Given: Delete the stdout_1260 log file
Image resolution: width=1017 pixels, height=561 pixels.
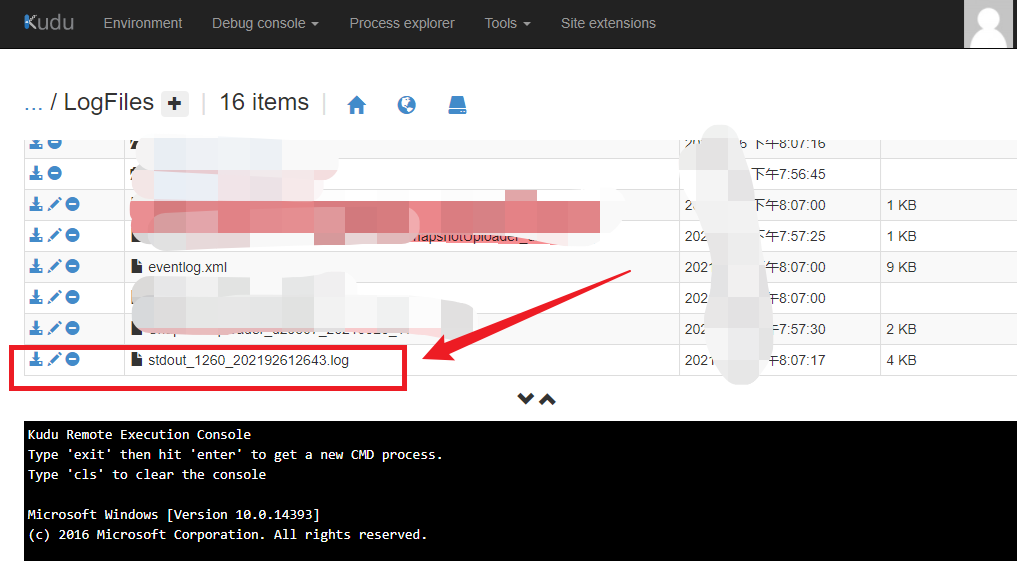Looking at the screenshot, I should click(x=73, y=359).
